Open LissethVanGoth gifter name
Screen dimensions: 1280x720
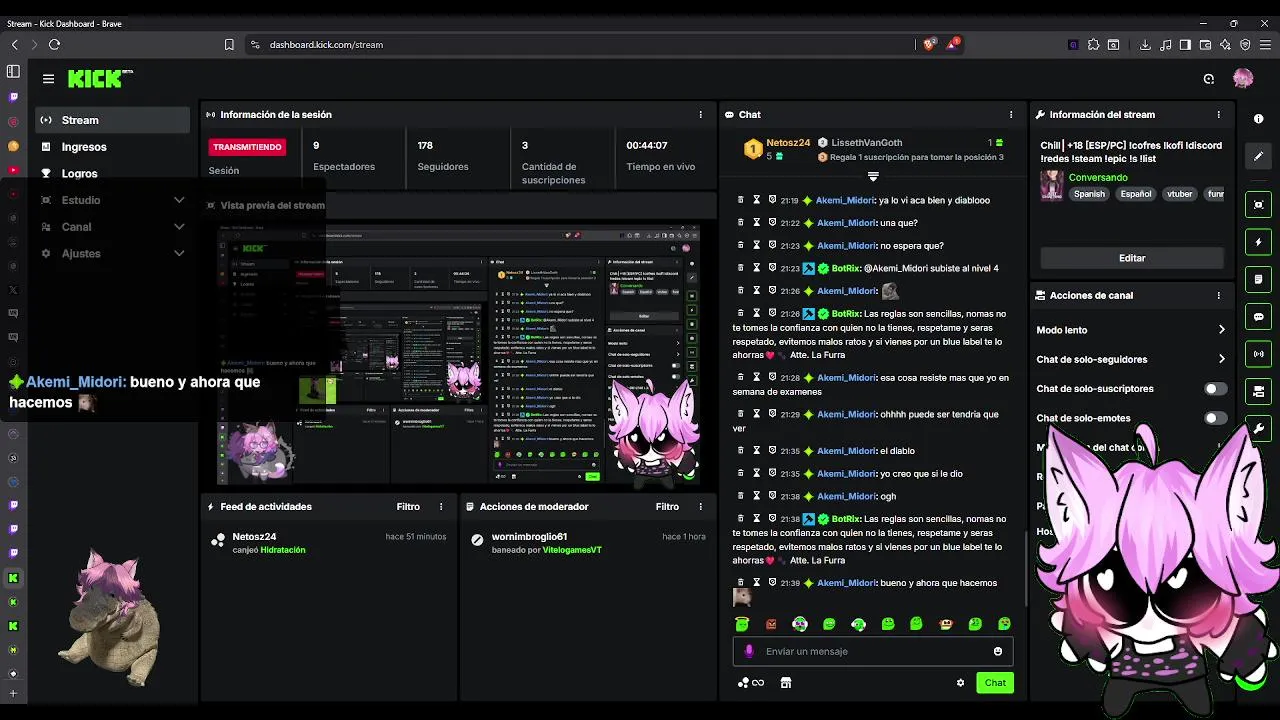click(867, 143)
